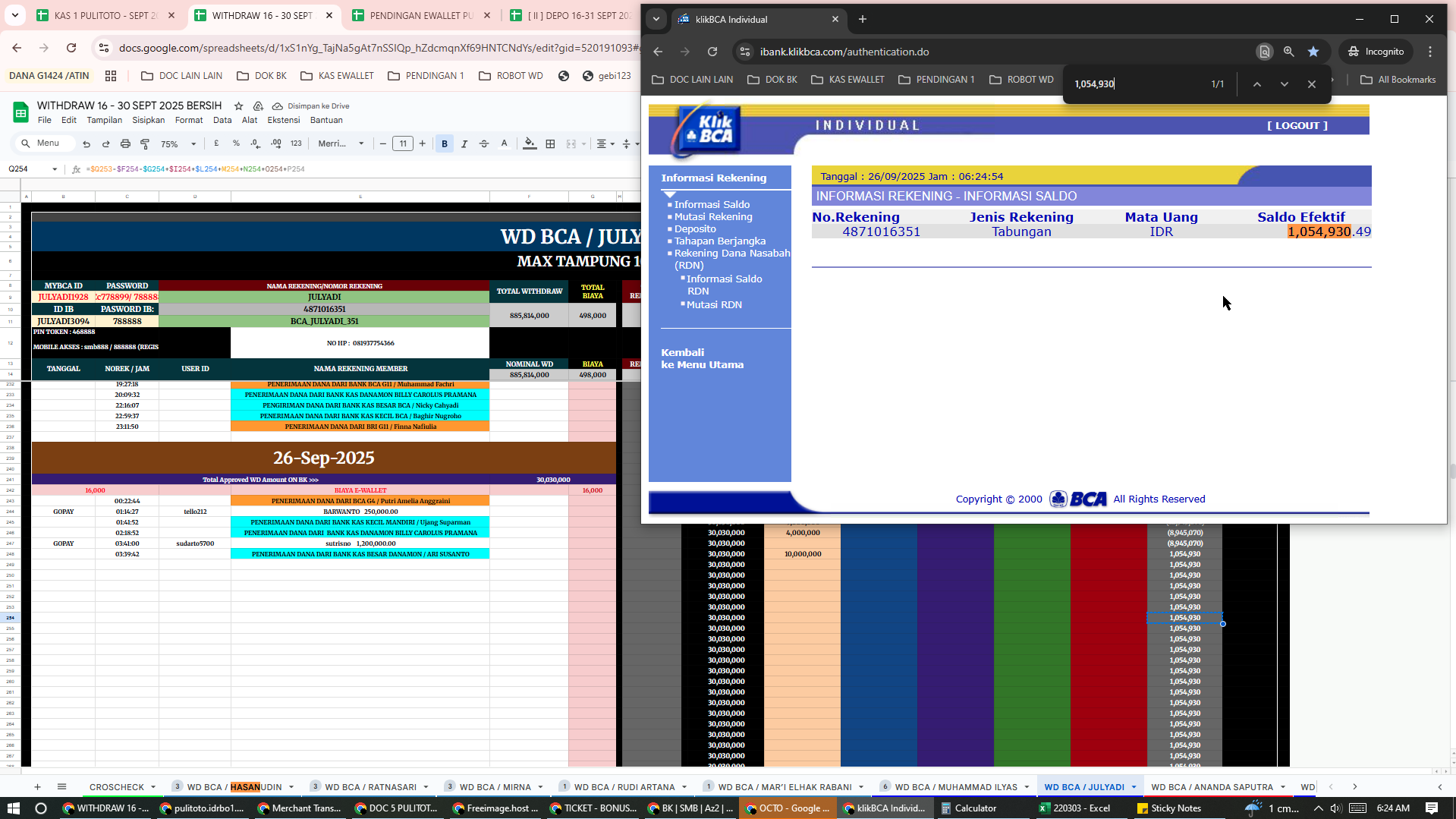Activate the paint format tool

tap(145, 143)
